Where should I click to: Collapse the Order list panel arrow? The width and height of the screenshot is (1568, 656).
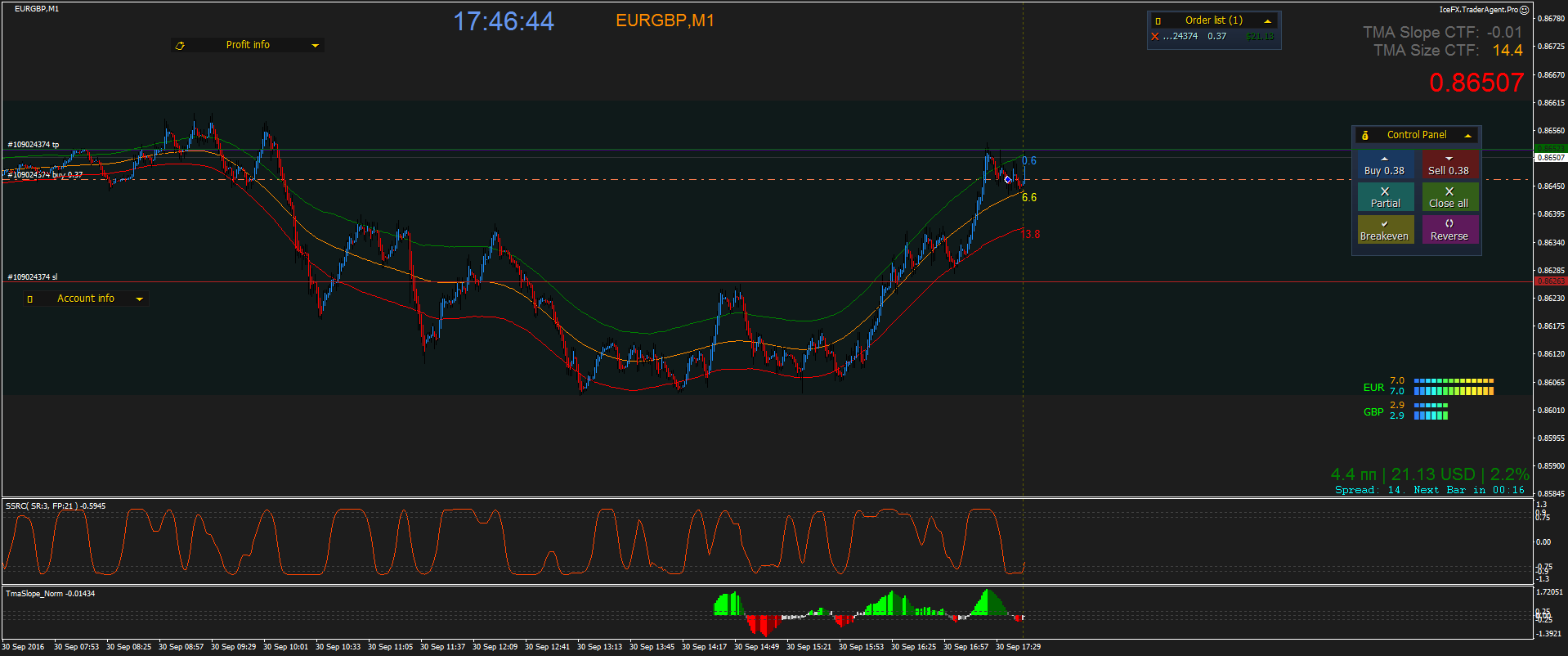pyautogui.click(x=1267, y=21)
